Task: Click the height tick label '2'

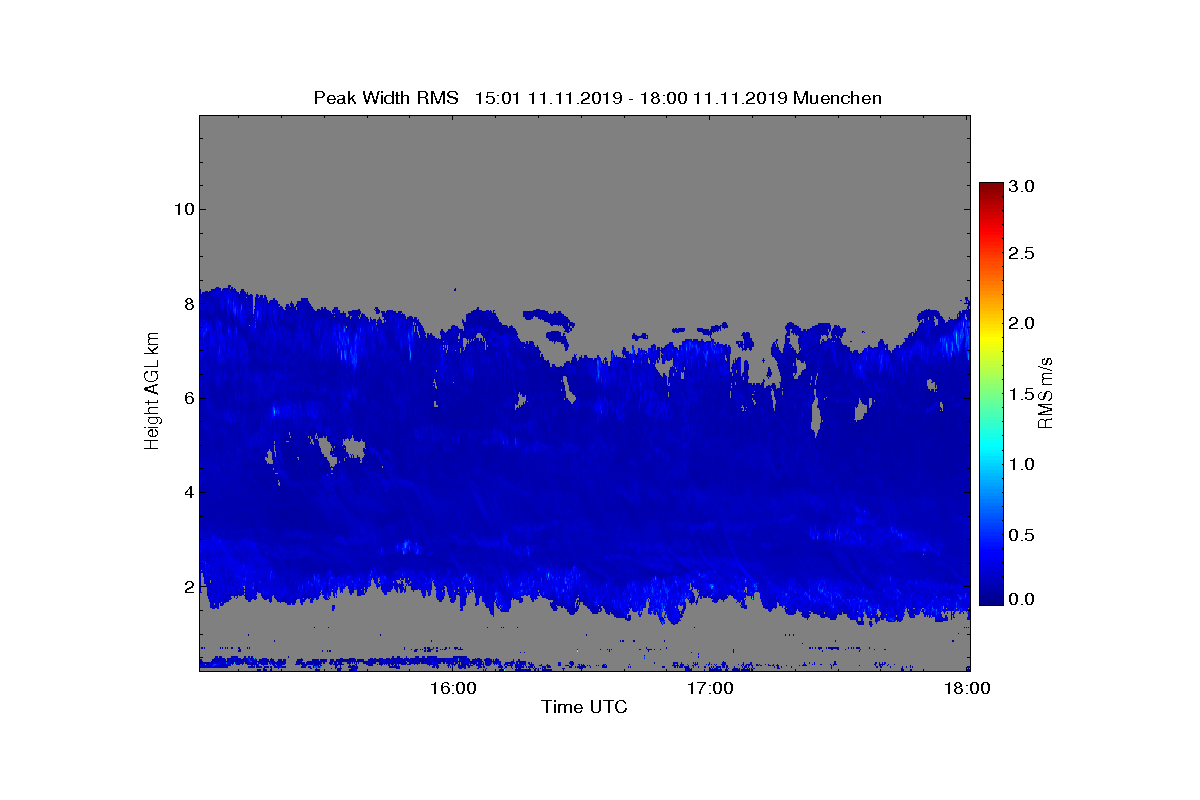Action: (187, 587)
